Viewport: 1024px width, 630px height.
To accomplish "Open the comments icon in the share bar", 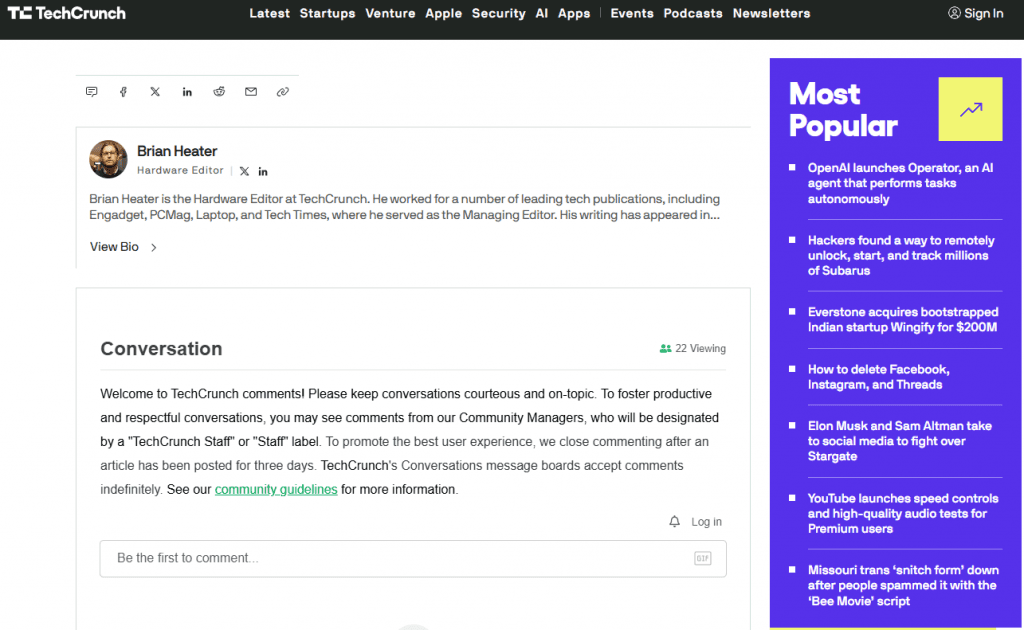I will (91, 91).
